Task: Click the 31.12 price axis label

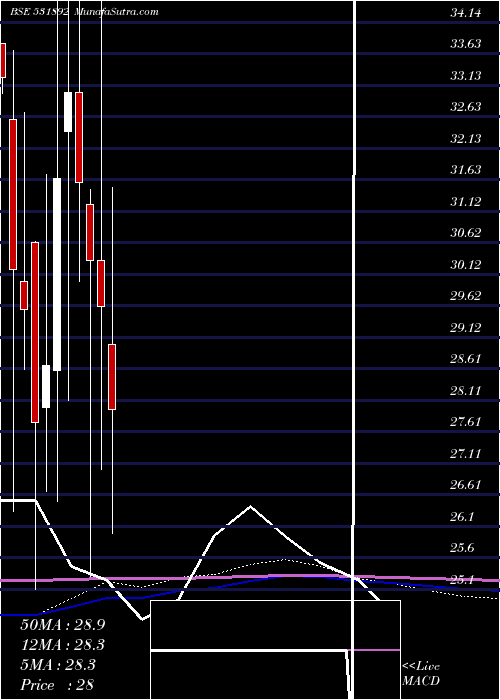Action: pos(466,202)
